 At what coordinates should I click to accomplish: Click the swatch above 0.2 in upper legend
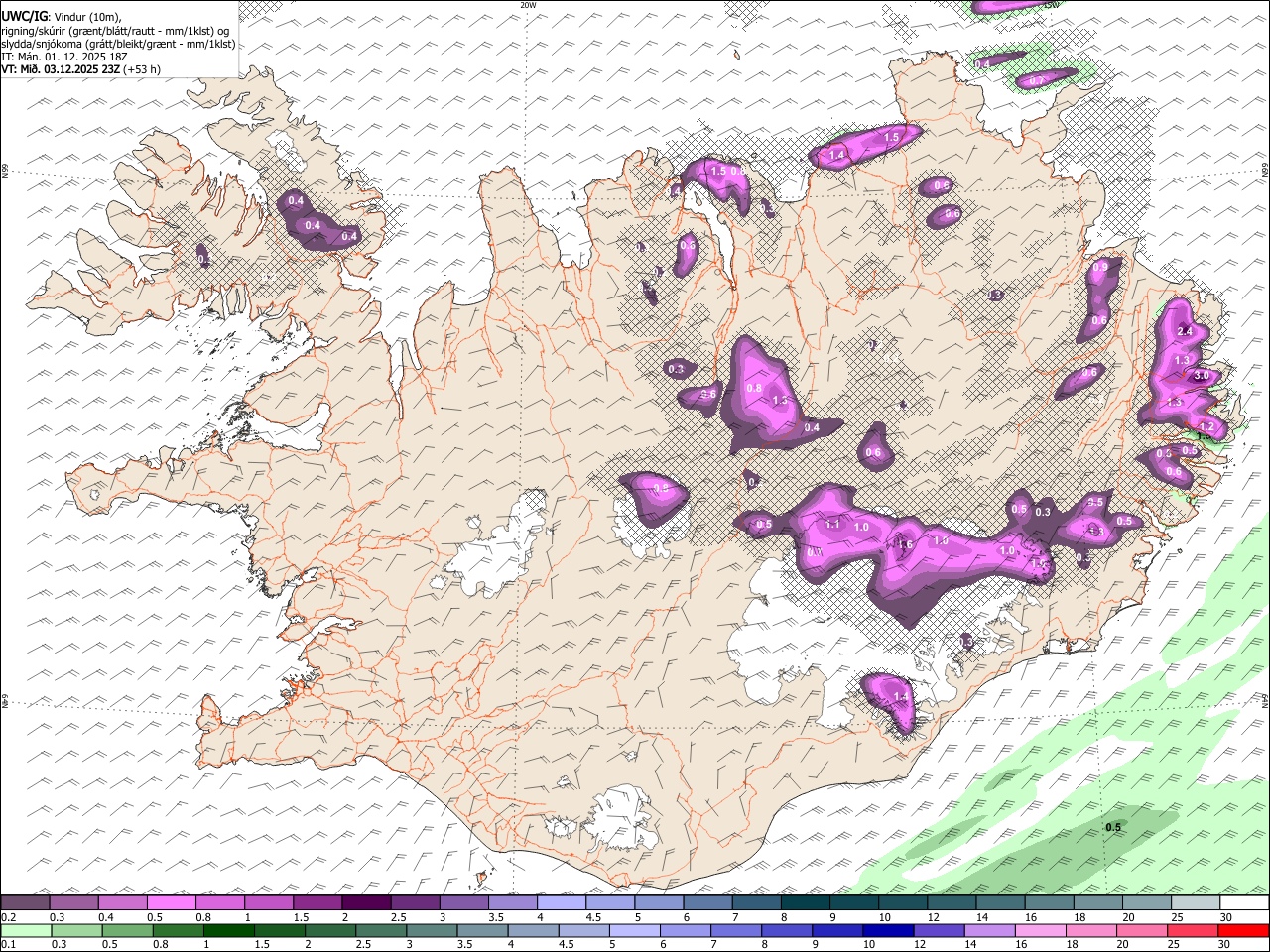pos(25,903)
